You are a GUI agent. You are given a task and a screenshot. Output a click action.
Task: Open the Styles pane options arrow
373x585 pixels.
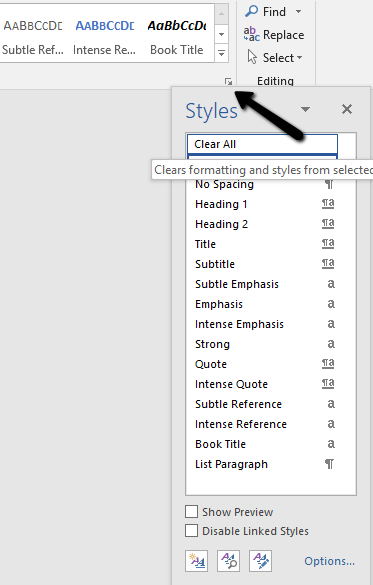pyautogui.click(x=305, y=109)
